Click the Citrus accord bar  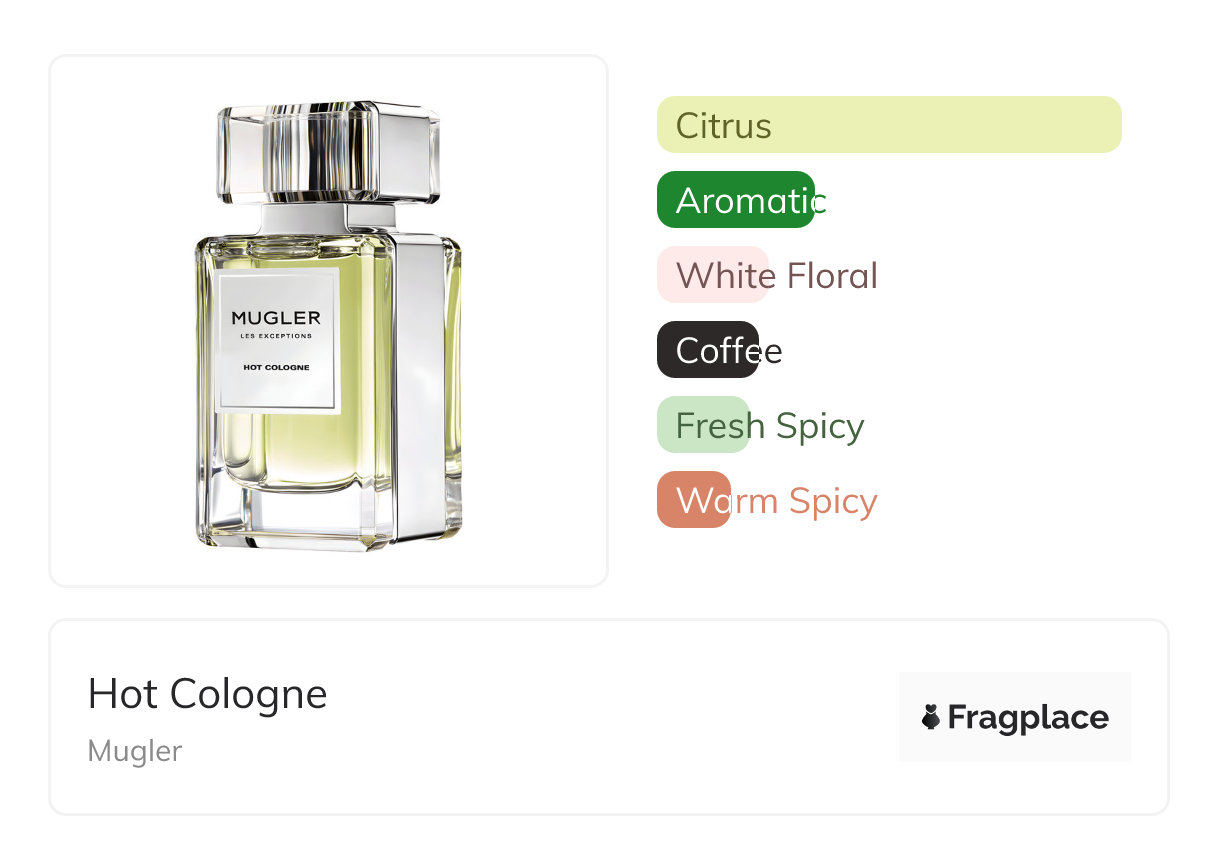tap(889, 125)
